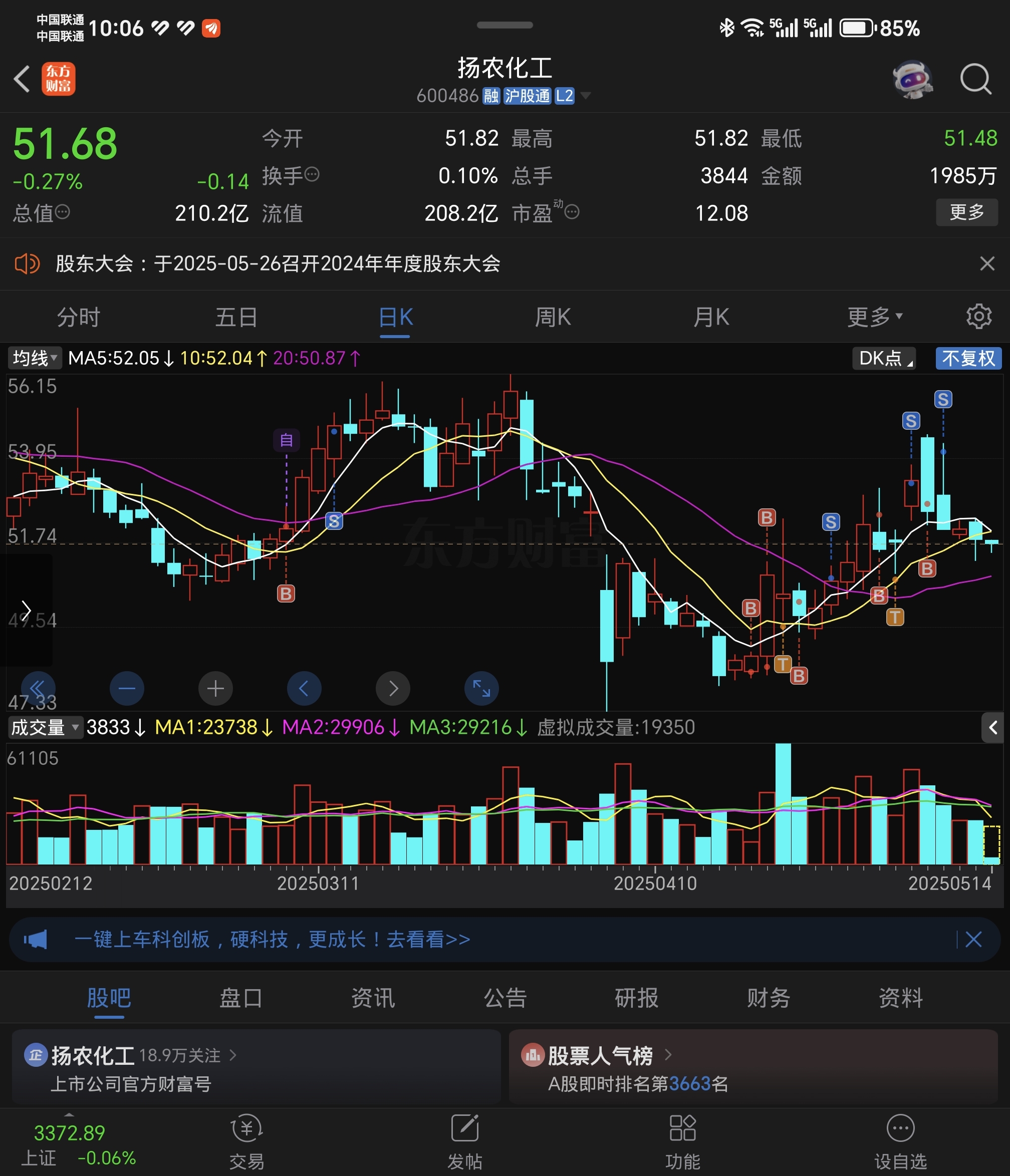Viewport: 1010px width, 1176px height.
Task: Expand chart to fullscreen
Action: (481, 689)
